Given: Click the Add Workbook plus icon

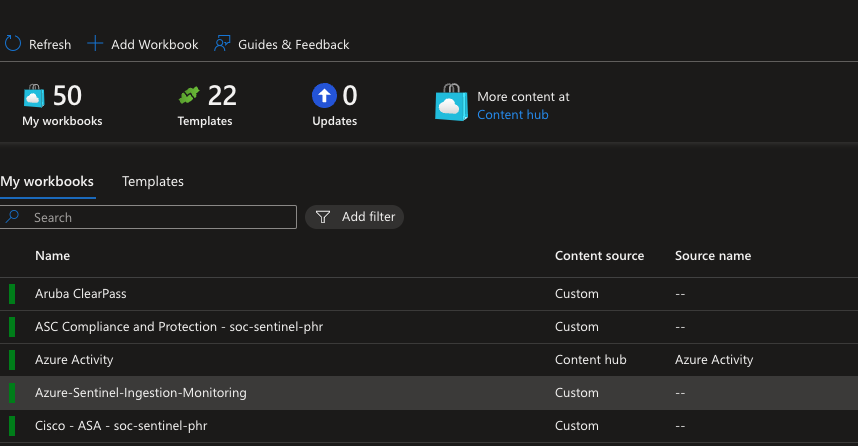Looking at the screenshot, I should [95, 44].
